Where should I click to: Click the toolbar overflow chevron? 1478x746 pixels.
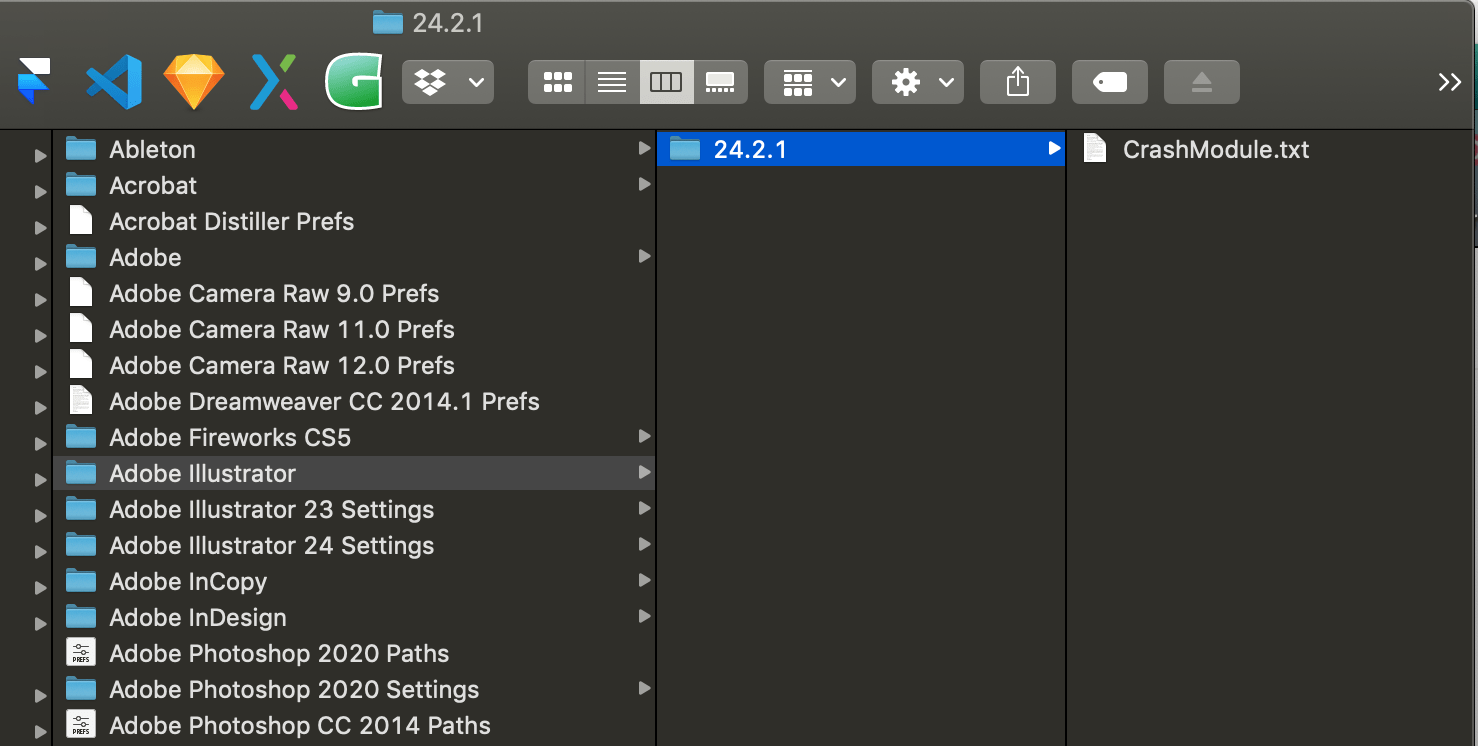coord(1449,82)
